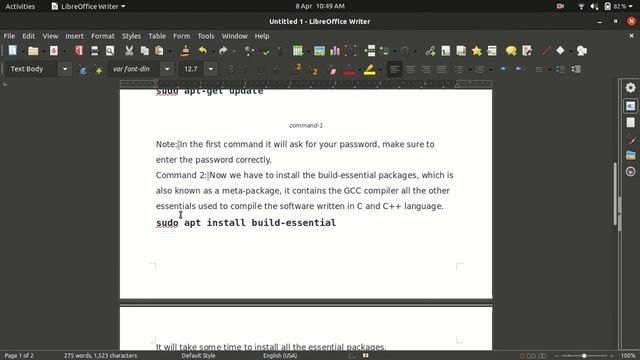The width and height of the screenshot is (640, 360).
Task: Open Find & Replace tool
Action: (x=249, y=51)
